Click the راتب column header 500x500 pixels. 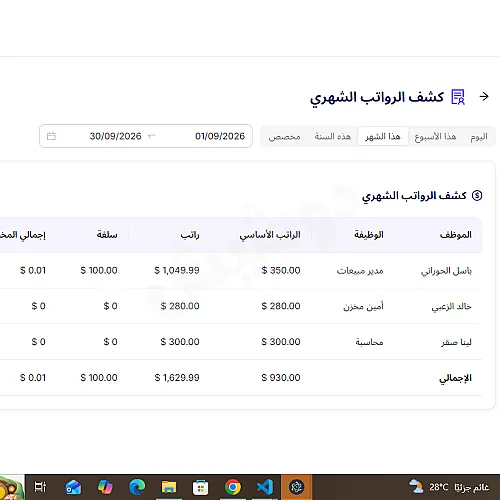click(x=190, y=235)
